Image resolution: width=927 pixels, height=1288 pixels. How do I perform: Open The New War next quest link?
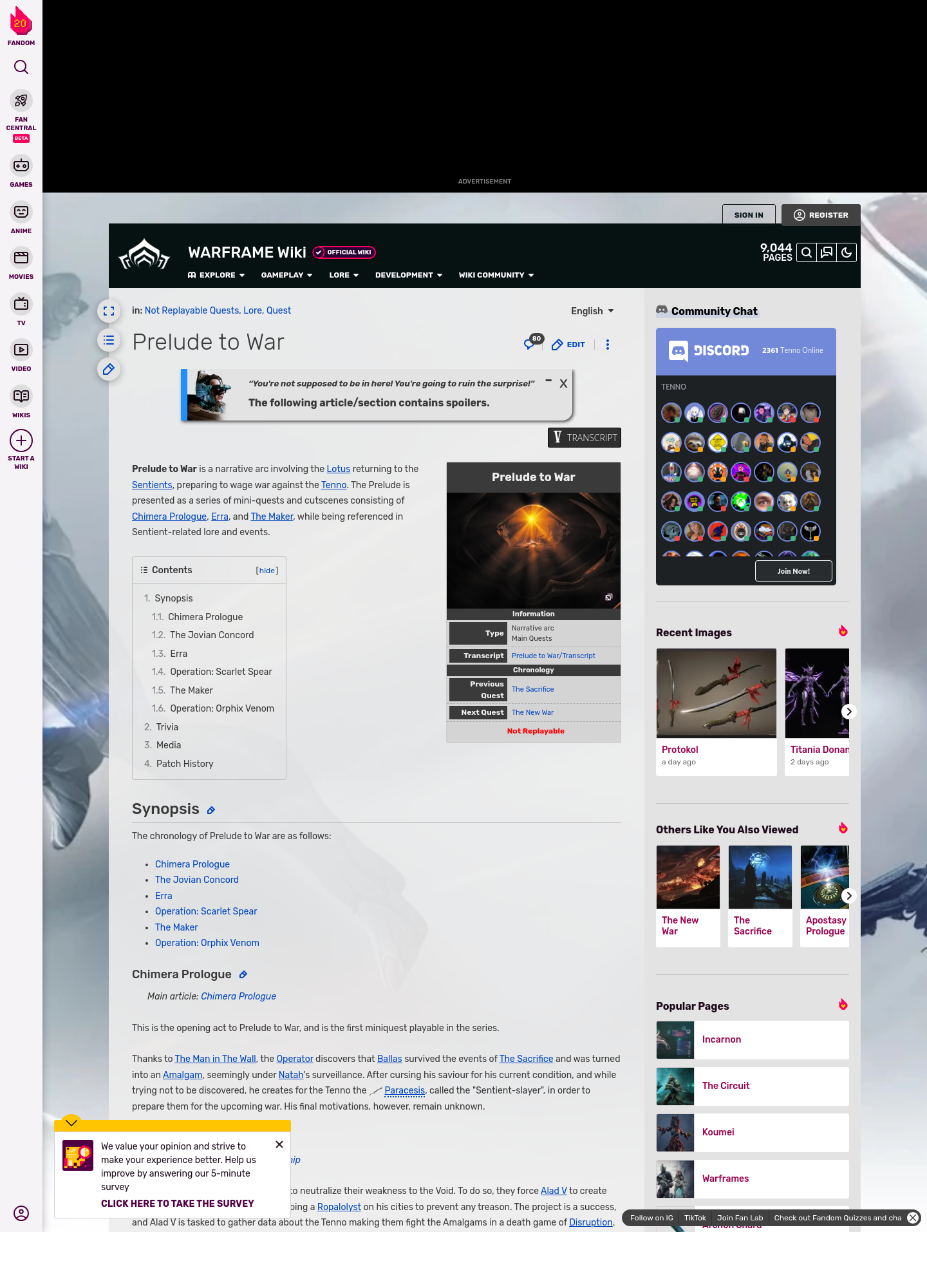(532, 712)
